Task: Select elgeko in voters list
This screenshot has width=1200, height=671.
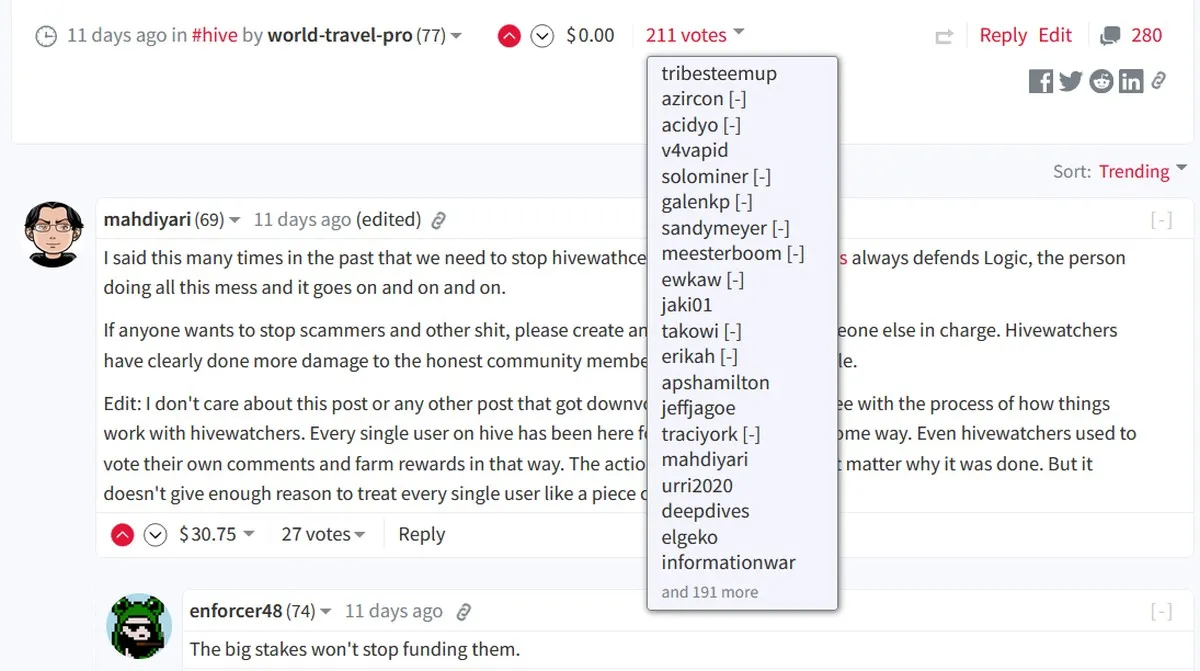Action: click(x=689, y=537)
